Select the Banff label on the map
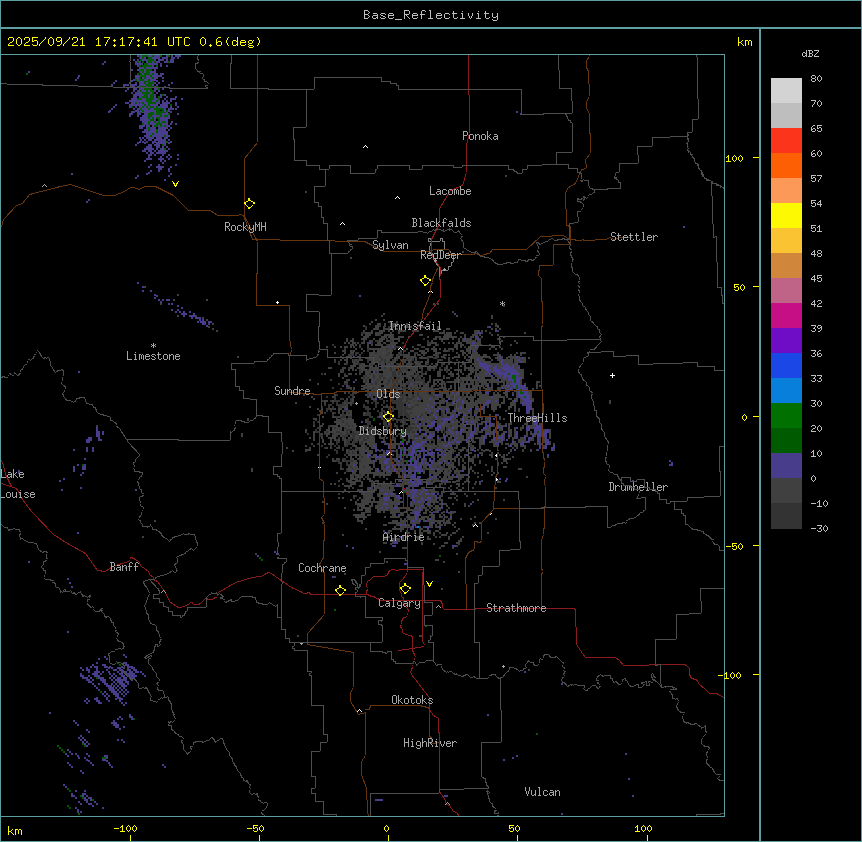Screen dimensions: 862x842 124,567
